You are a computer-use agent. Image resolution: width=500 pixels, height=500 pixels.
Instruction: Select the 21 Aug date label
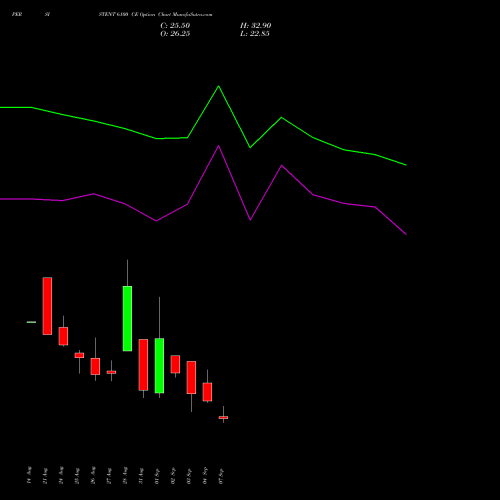[45, 476]
